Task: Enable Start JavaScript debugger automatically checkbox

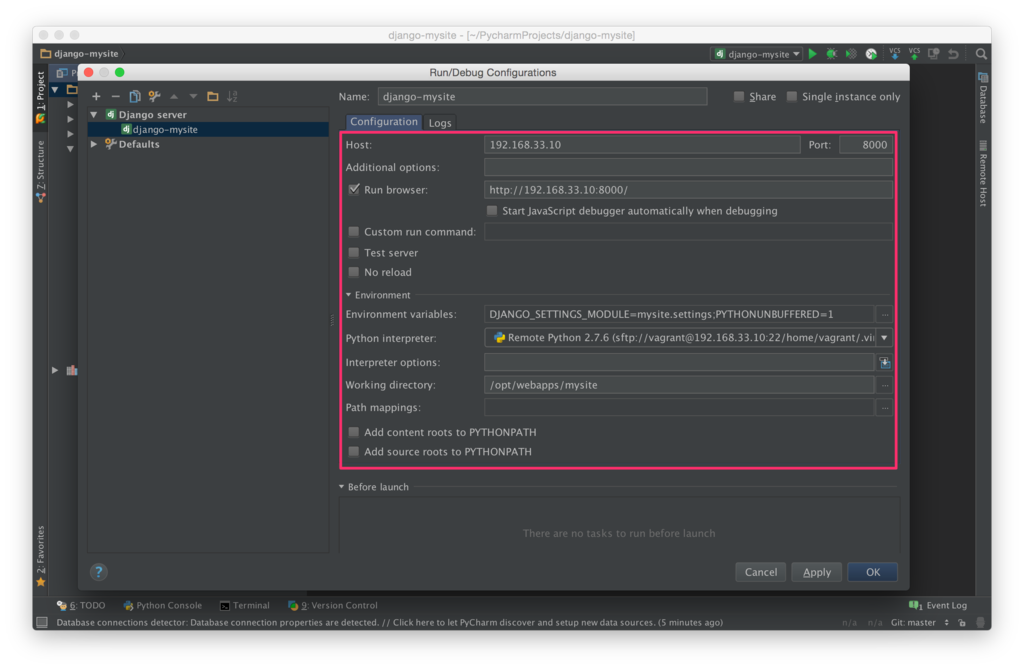Action: click(492, 210)
